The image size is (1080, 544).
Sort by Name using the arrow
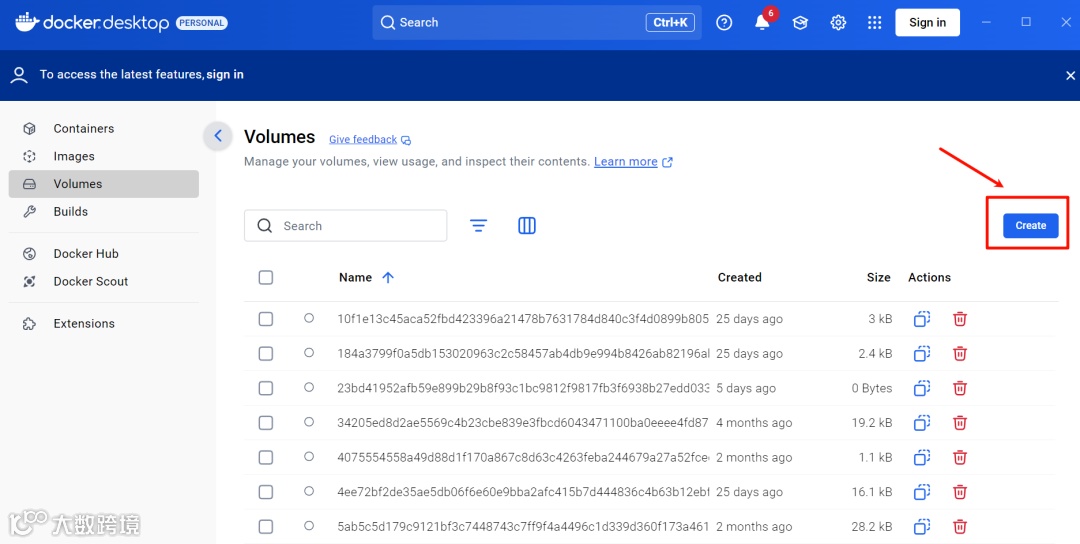pos(388,278)
